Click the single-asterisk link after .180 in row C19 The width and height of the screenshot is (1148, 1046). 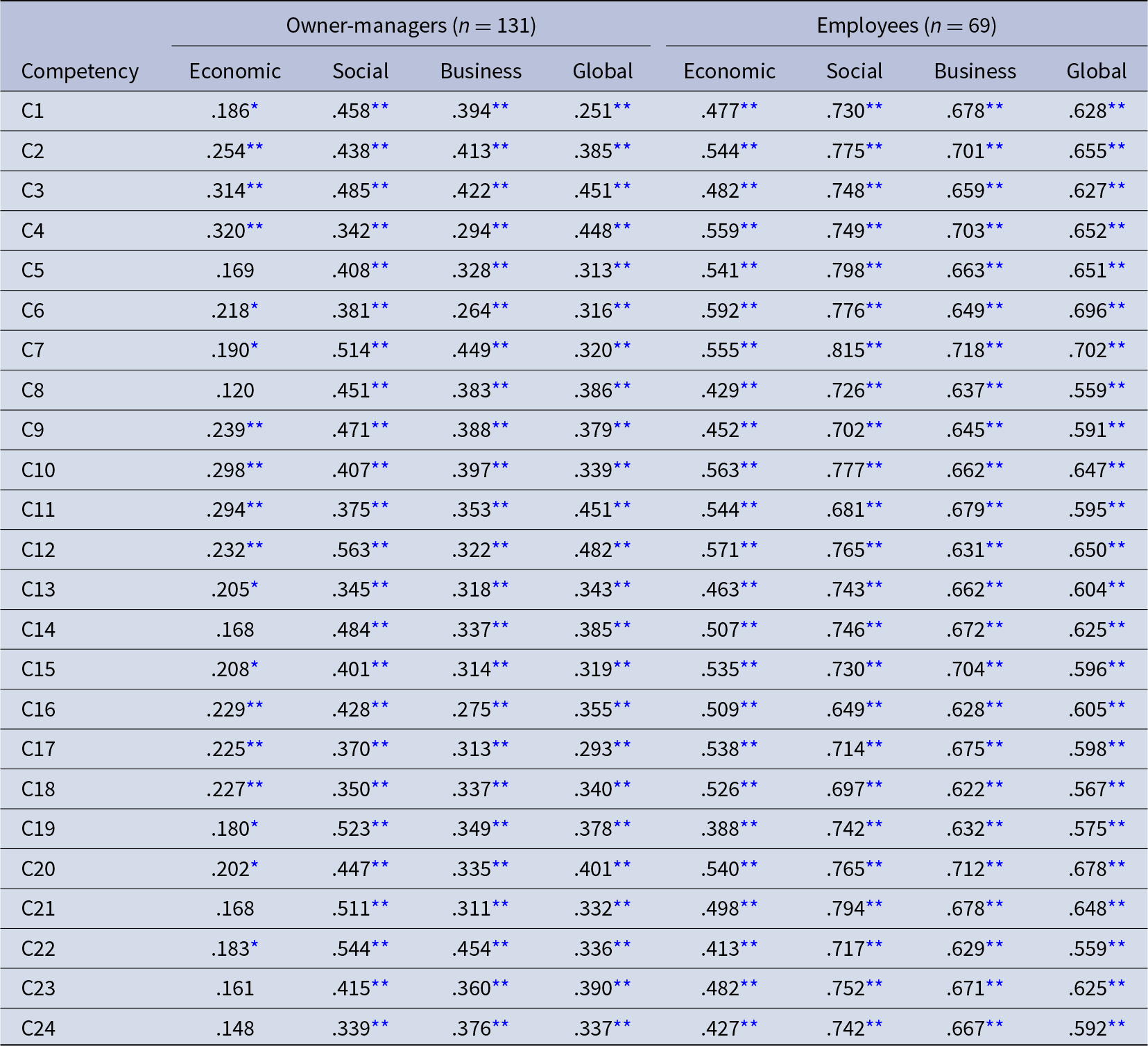pyautogui.click(x=255, y=825)
